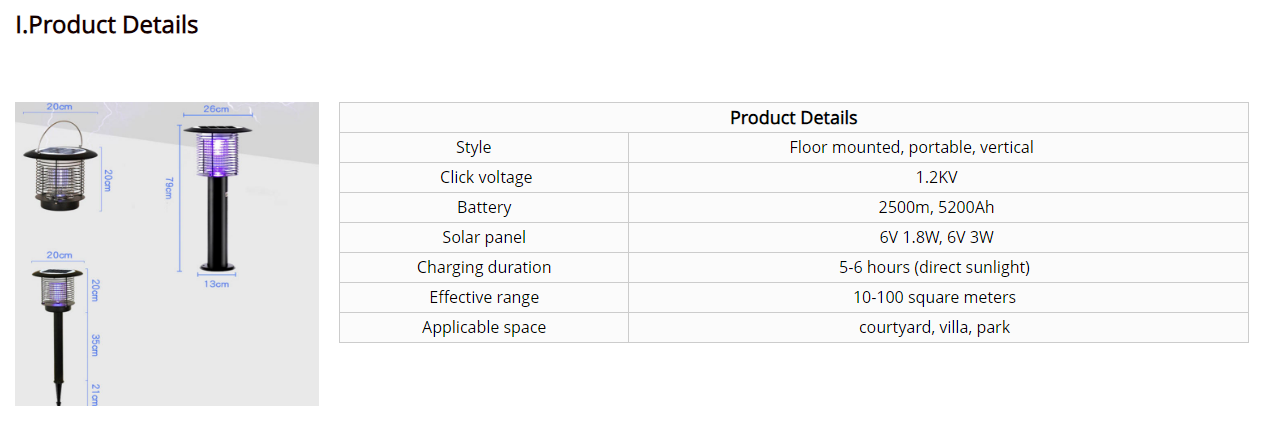Click the "Battery" row label
1280x422 pixels.
point(484,208)
